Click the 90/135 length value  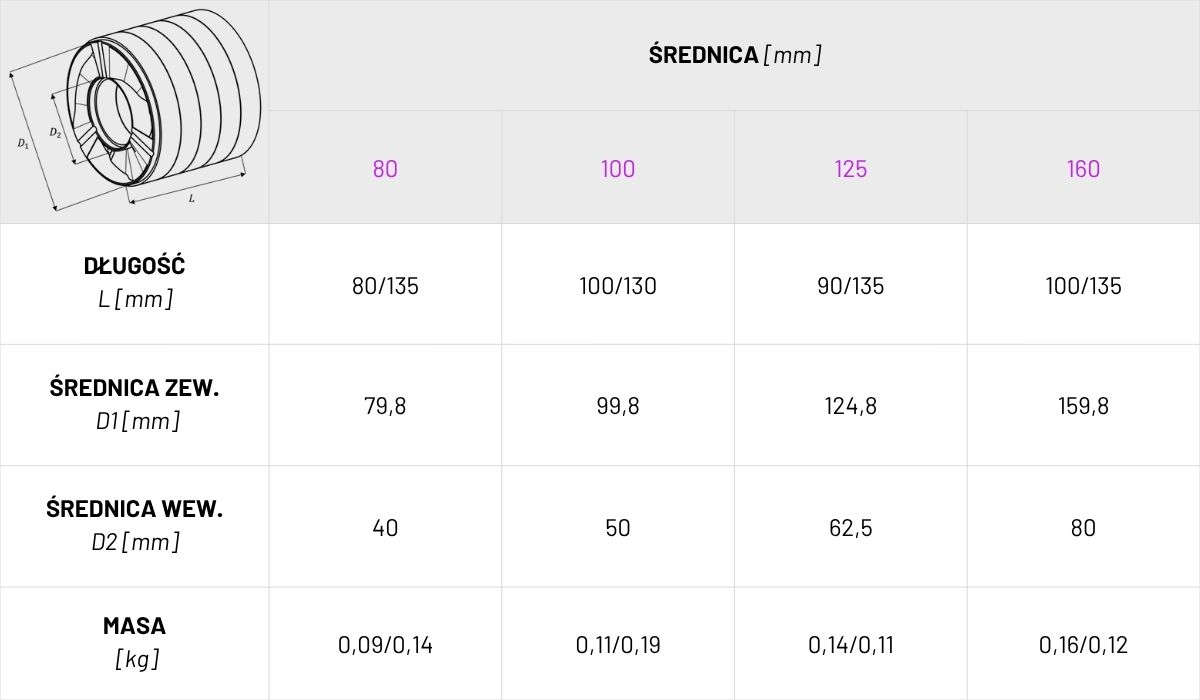click(x=851, y=286)
